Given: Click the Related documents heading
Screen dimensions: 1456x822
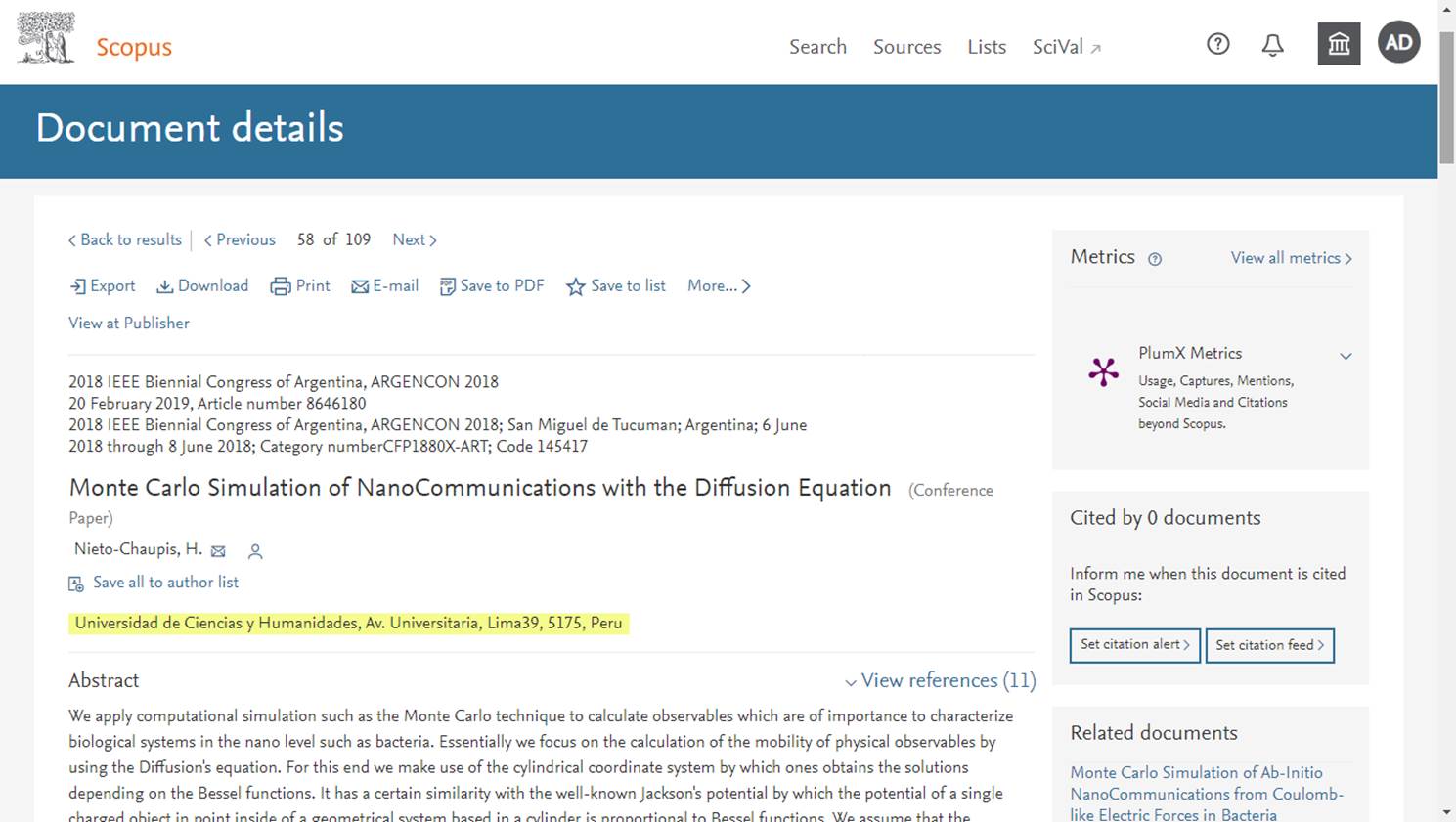Looking at the screenshot, I should pos(1154,733).
